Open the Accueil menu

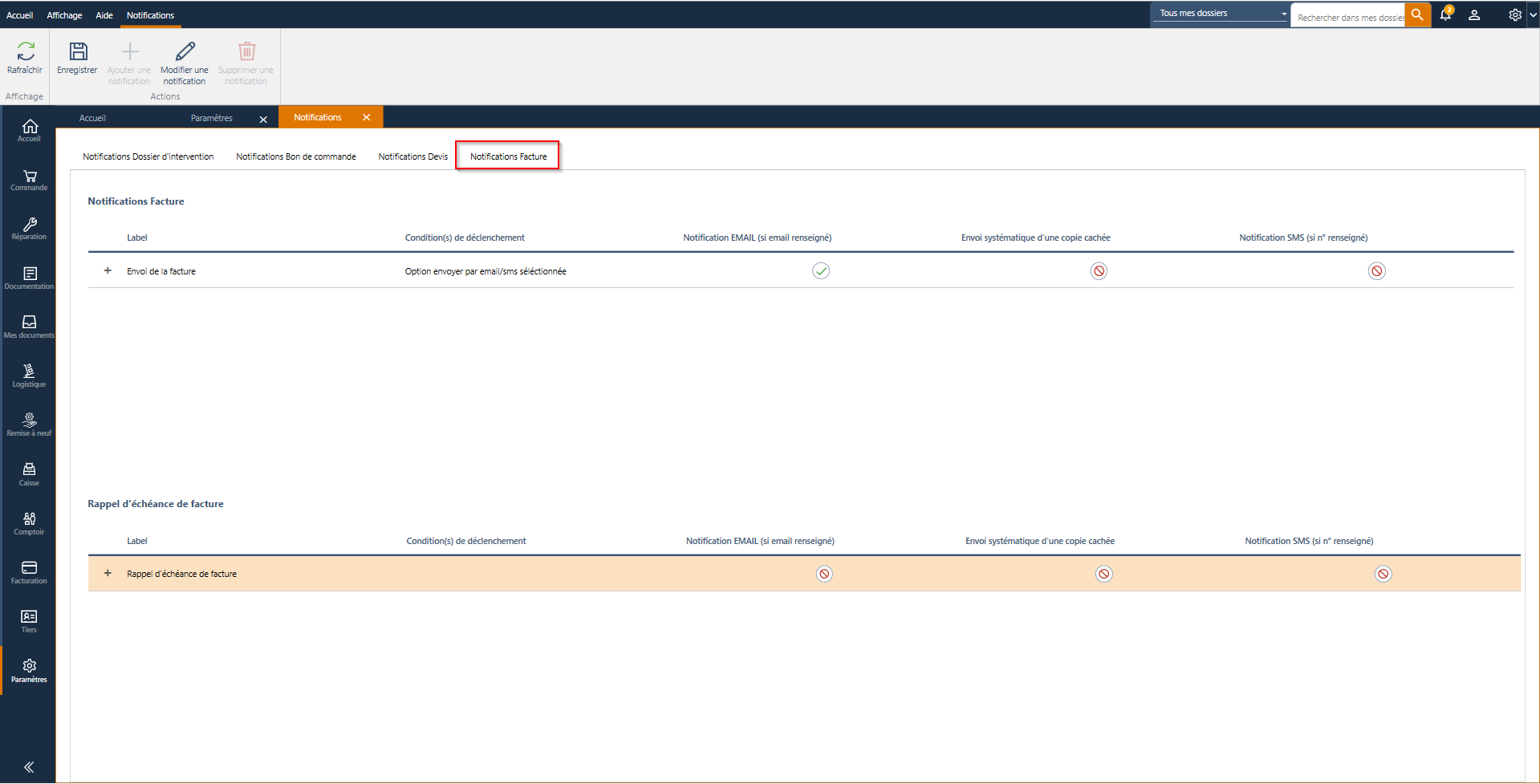(20, 15)
